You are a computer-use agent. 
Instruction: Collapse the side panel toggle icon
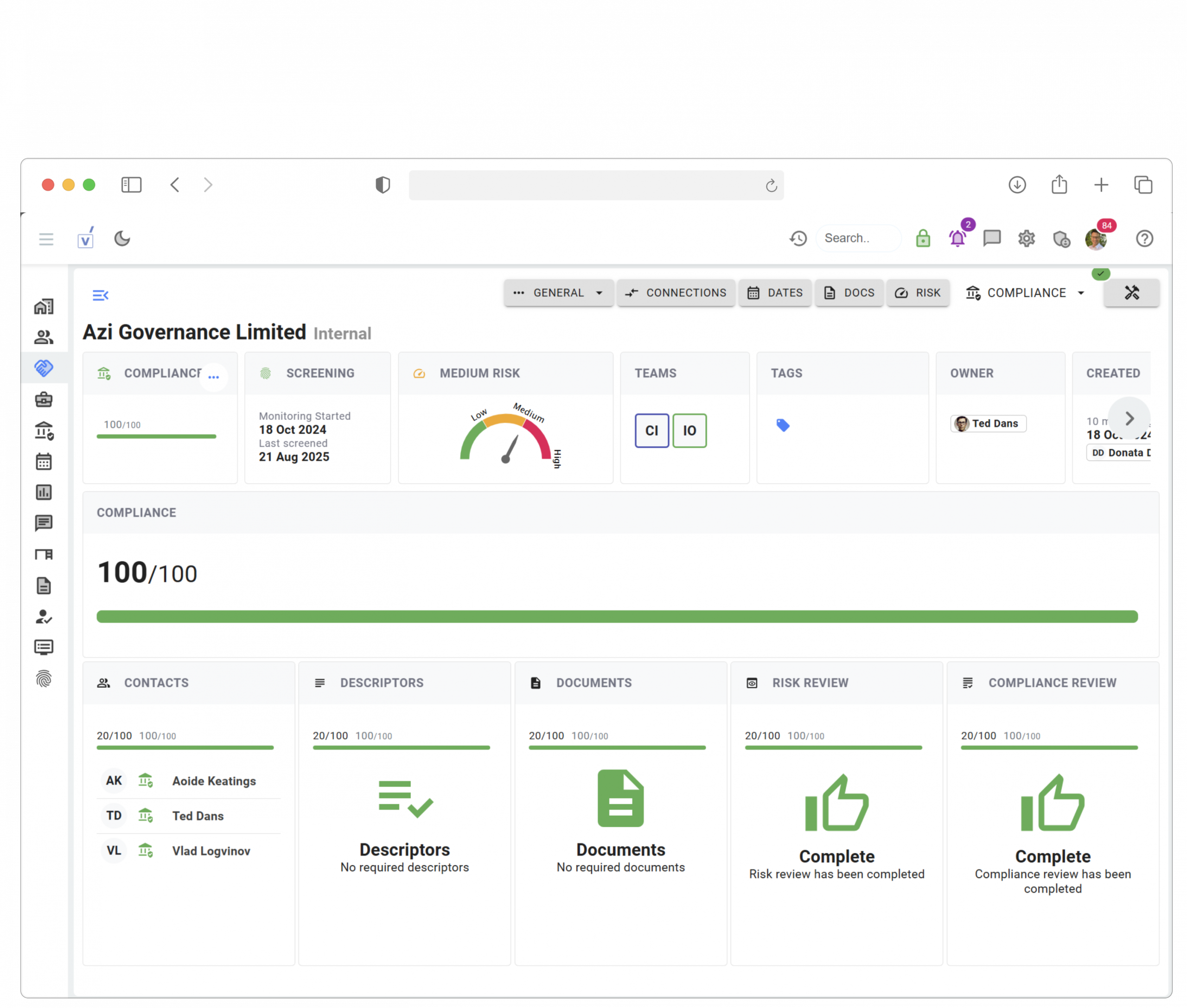(100, 295)
